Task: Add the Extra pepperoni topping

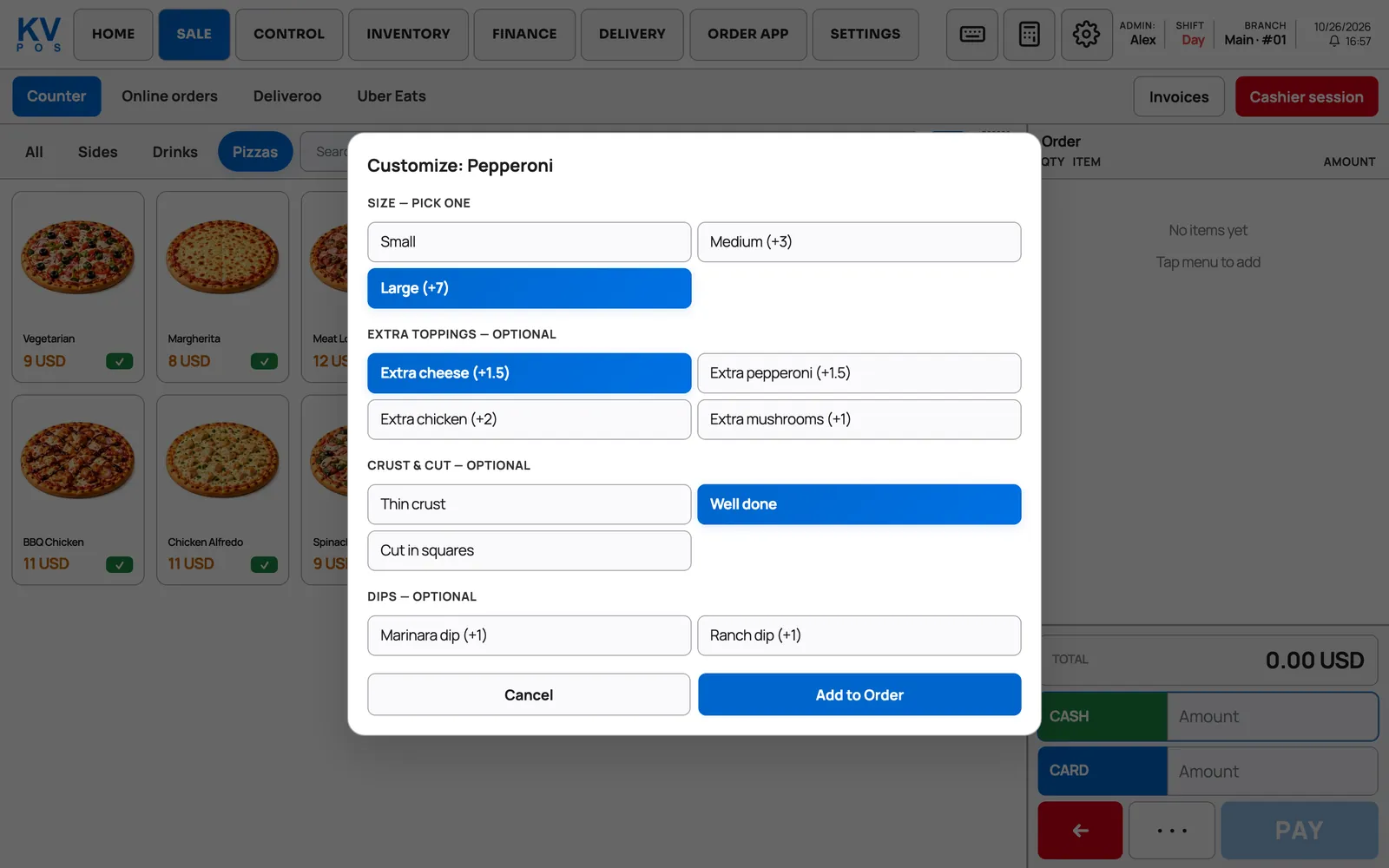Action: pyautogui.click(x=859, y=373)
